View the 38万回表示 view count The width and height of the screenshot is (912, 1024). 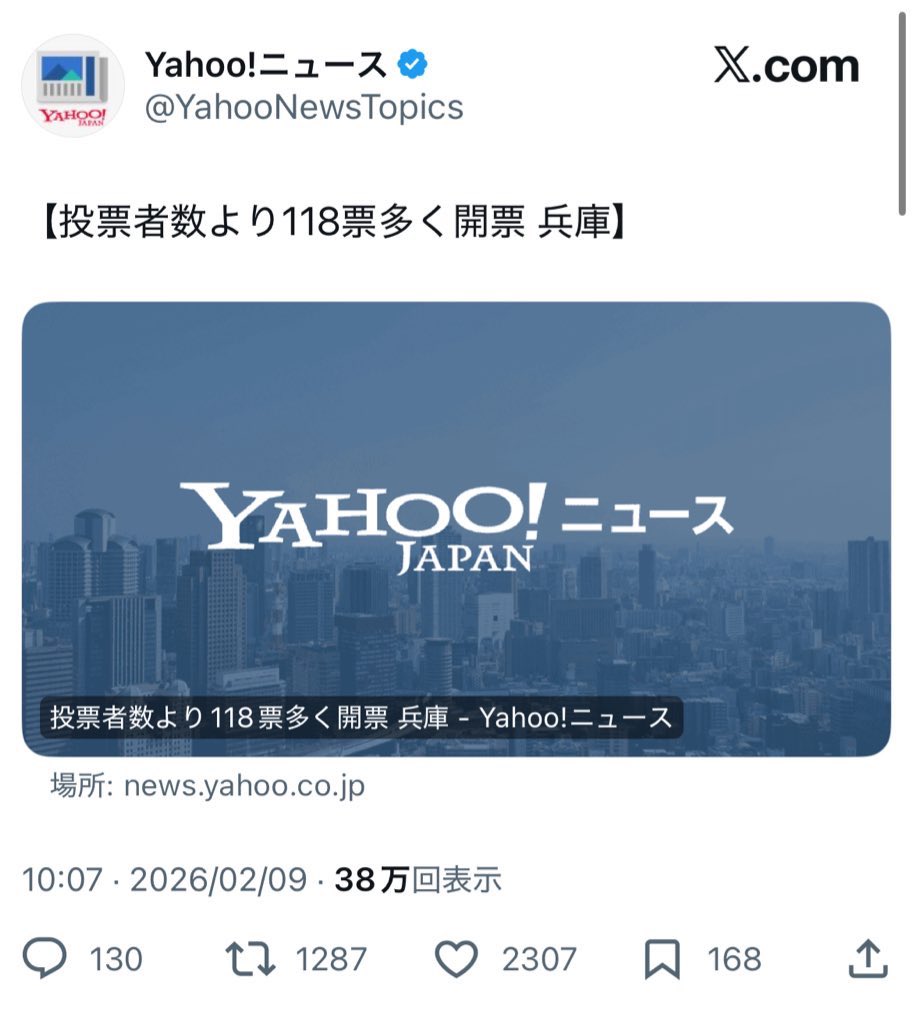coord(418,879)
